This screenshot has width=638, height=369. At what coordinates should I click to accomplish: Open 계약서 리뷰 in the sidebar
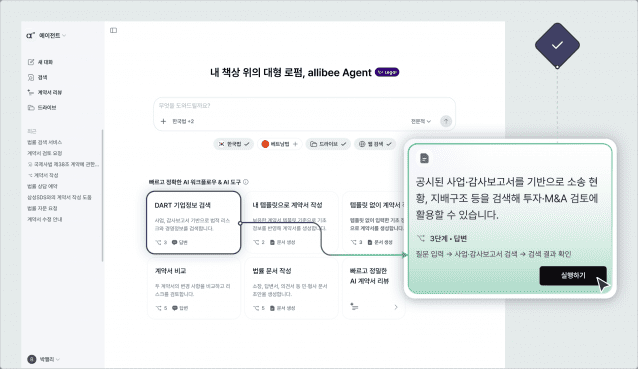click(45, 92)
